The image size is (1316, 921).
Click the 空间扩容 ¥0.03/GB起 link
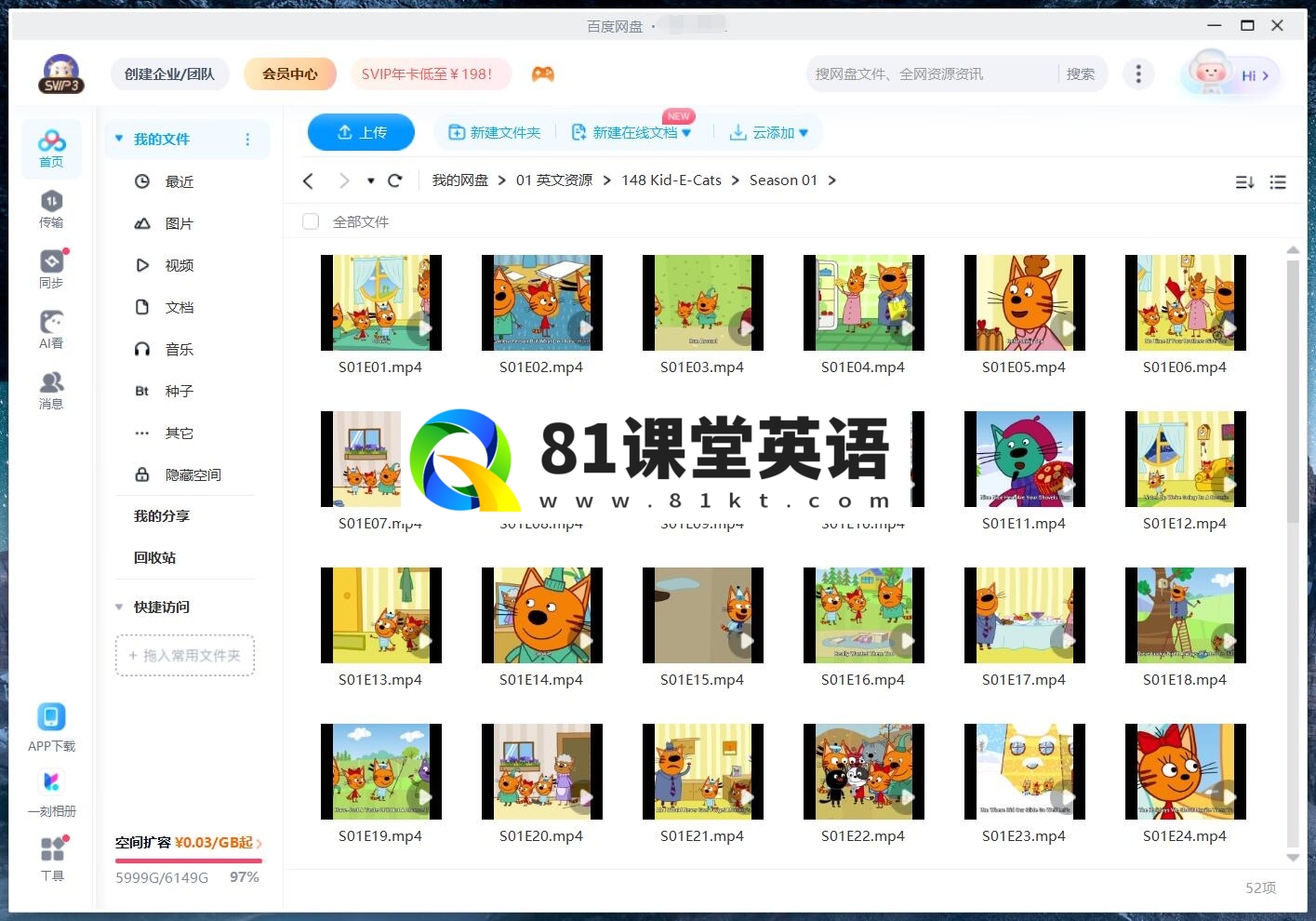pyautogui.click(x=189, y=843)
